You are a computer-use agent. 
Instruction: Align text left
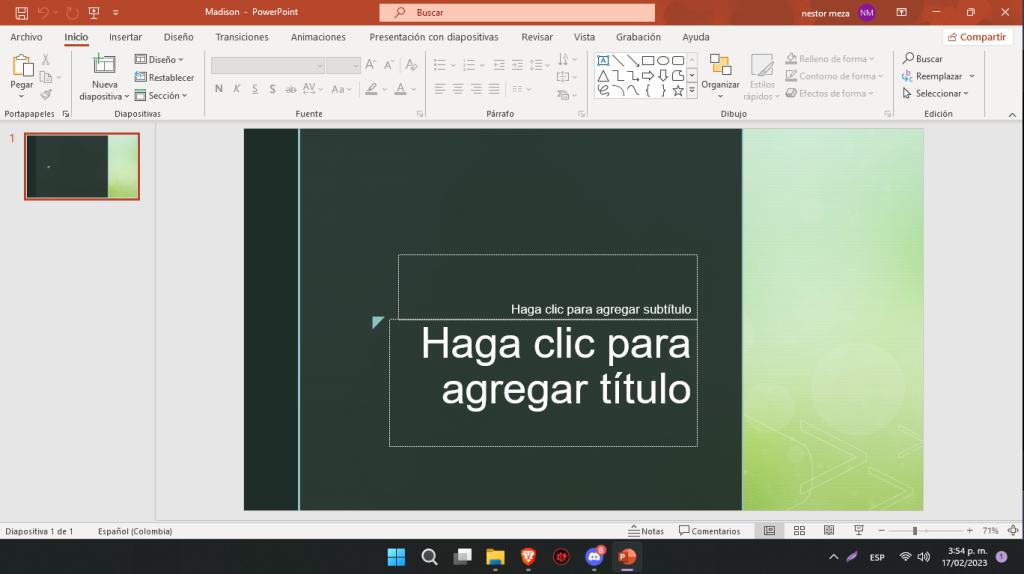click(440, 89)
